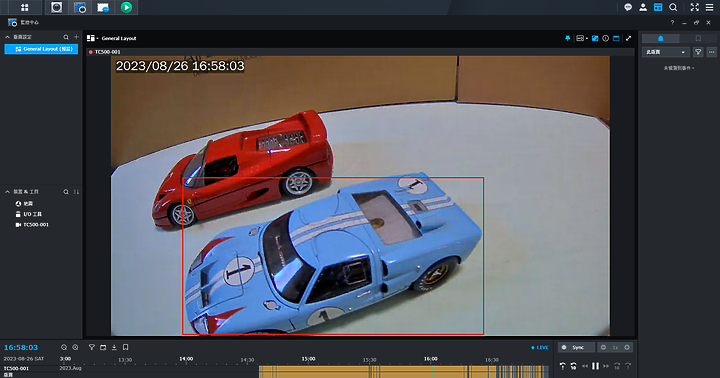
Task: Click the green play application icon
Action: tap(126, 7)
